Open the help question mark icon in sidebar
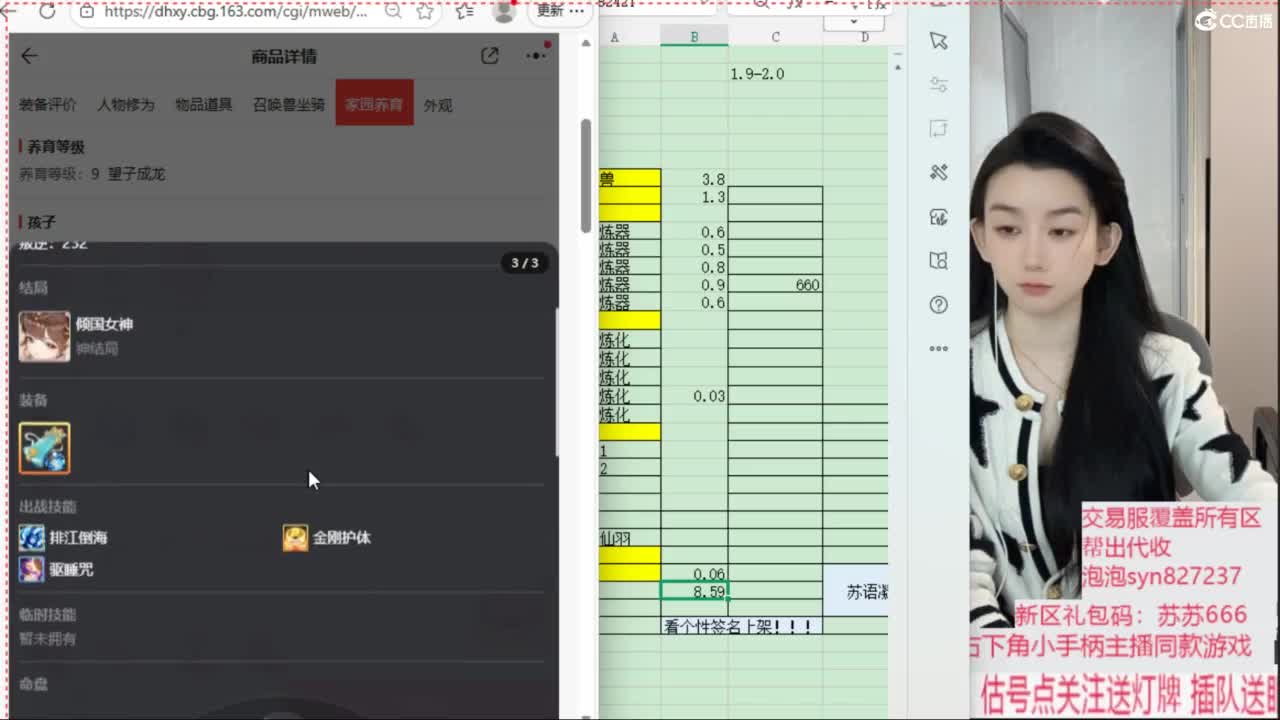This screenshot has width=1280, height=720. 938,305
